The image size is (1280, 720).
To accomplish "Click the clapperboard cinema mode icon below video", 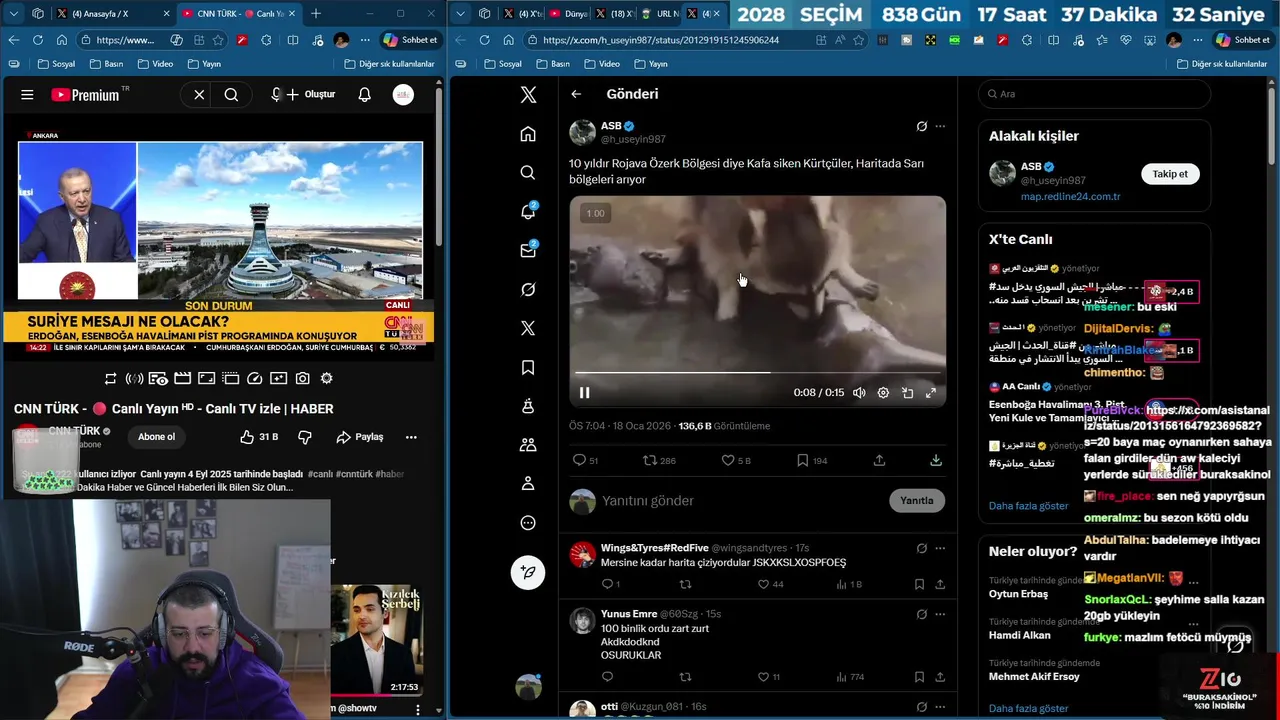I will 182,379.
